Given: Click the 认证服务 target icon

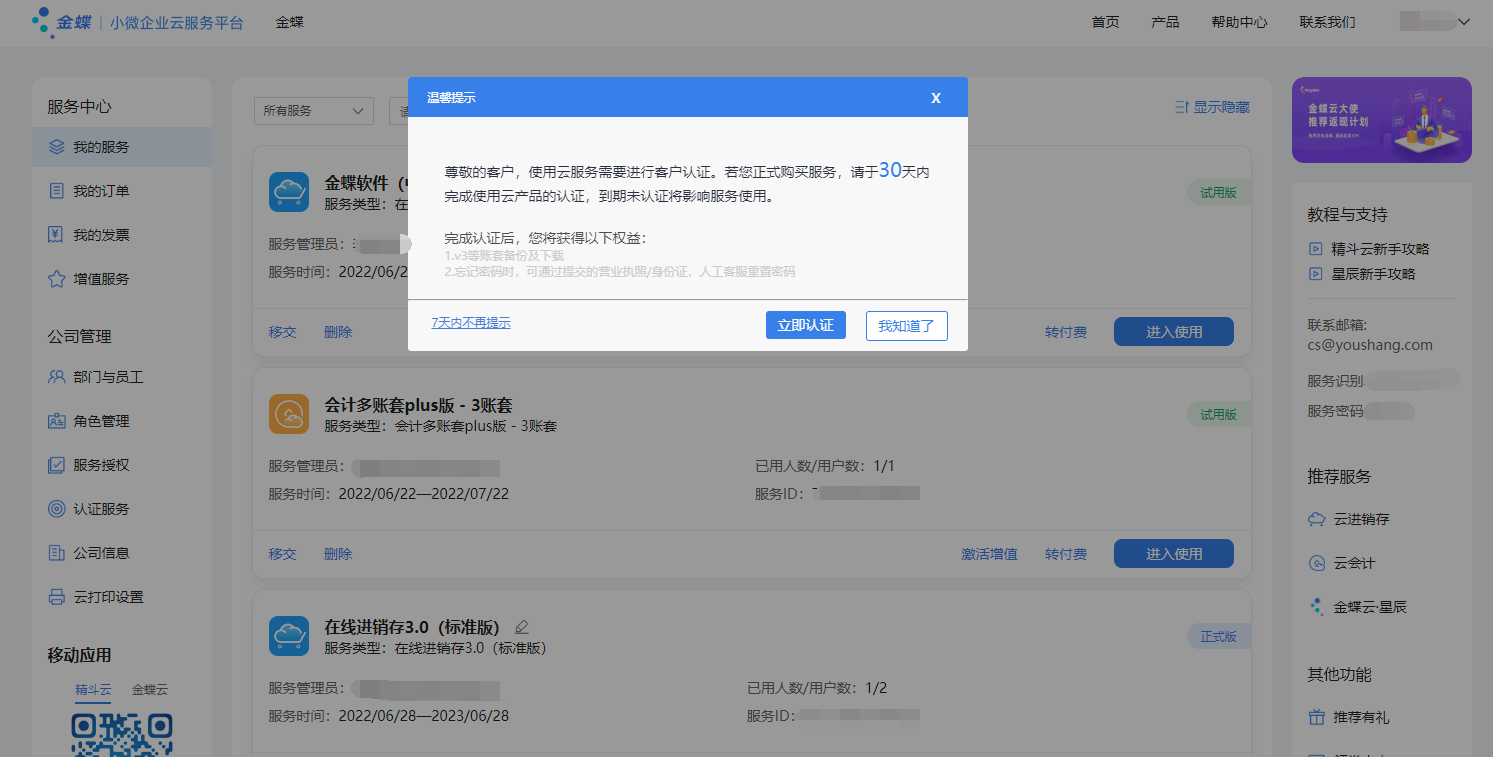Looking at the screenshot, I should click(57, 509).
